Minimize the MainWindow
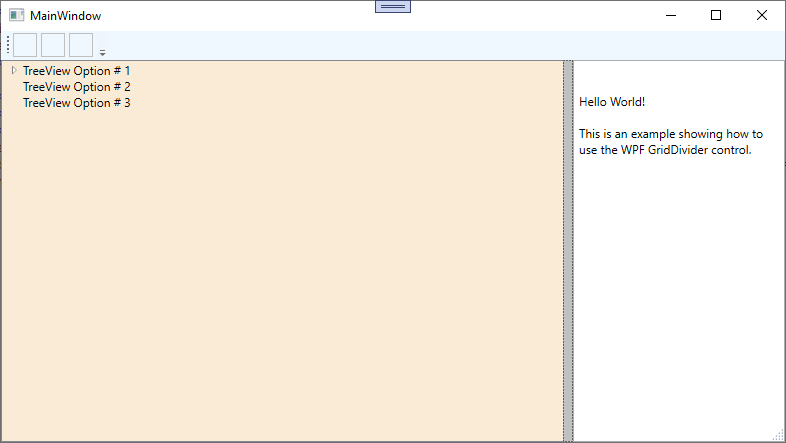This screenshot has height=443, width=786. (671, 16)
